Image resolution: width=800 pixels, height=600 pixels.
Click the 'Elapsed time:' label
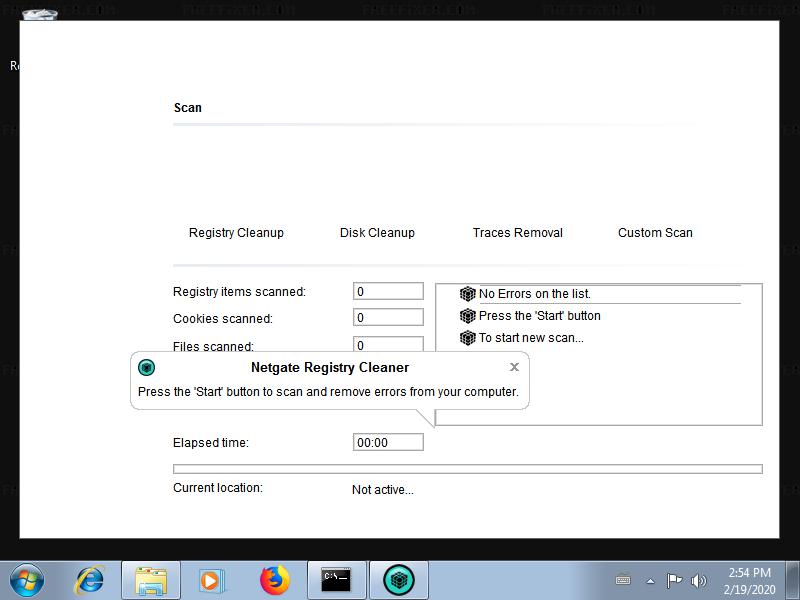(x=211, y=443)
